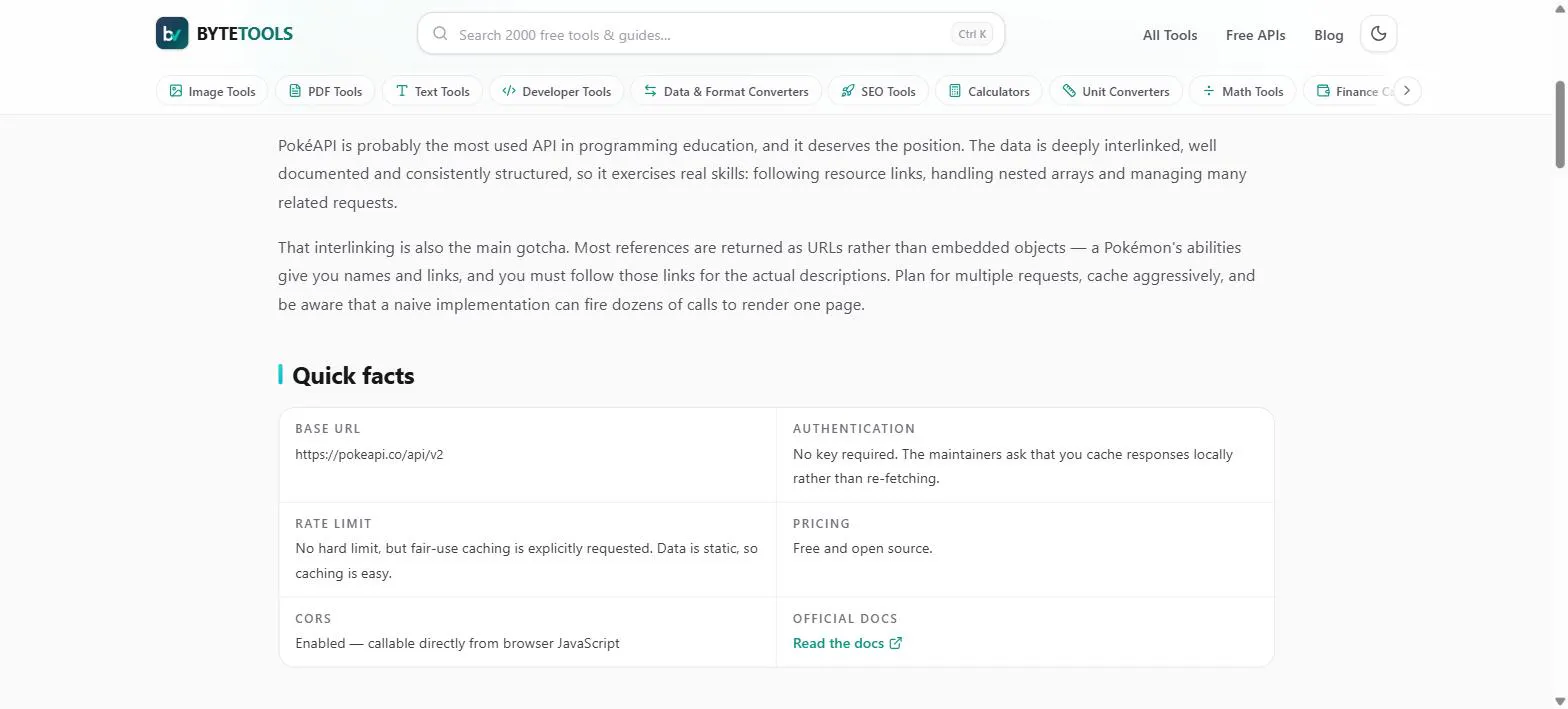1568x709 pixels.
Task: Click the Image Tools picture icon
Action: [x=176, y=91]
